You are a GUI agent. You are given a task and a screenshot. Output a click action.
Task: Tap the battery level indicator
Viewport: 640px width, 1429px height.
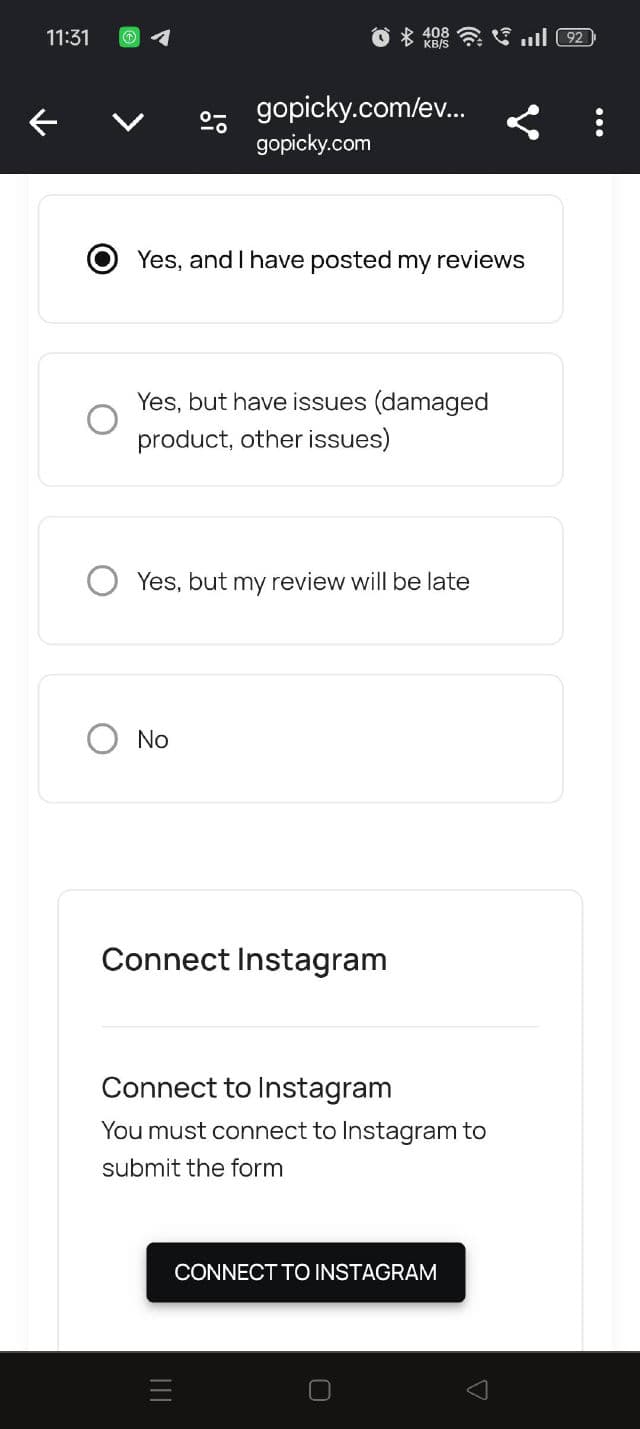tap(575, 38)
